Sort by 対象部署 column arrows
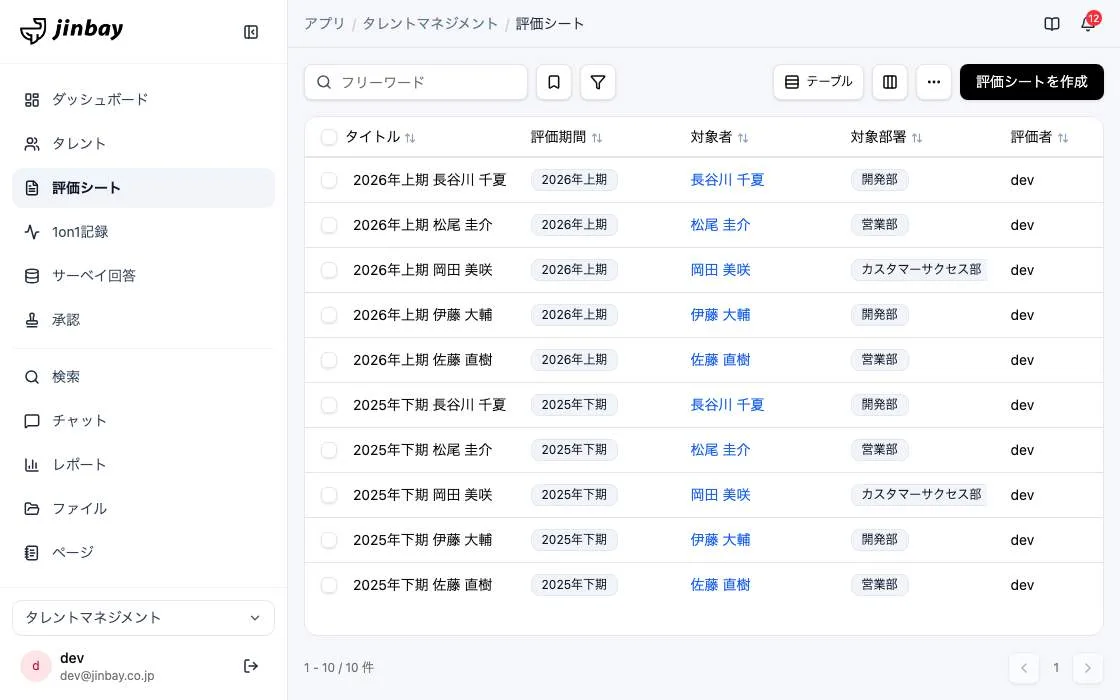The width and height of the screenshot is (1120, 700). pyautogui.click(x=917, y=138)
